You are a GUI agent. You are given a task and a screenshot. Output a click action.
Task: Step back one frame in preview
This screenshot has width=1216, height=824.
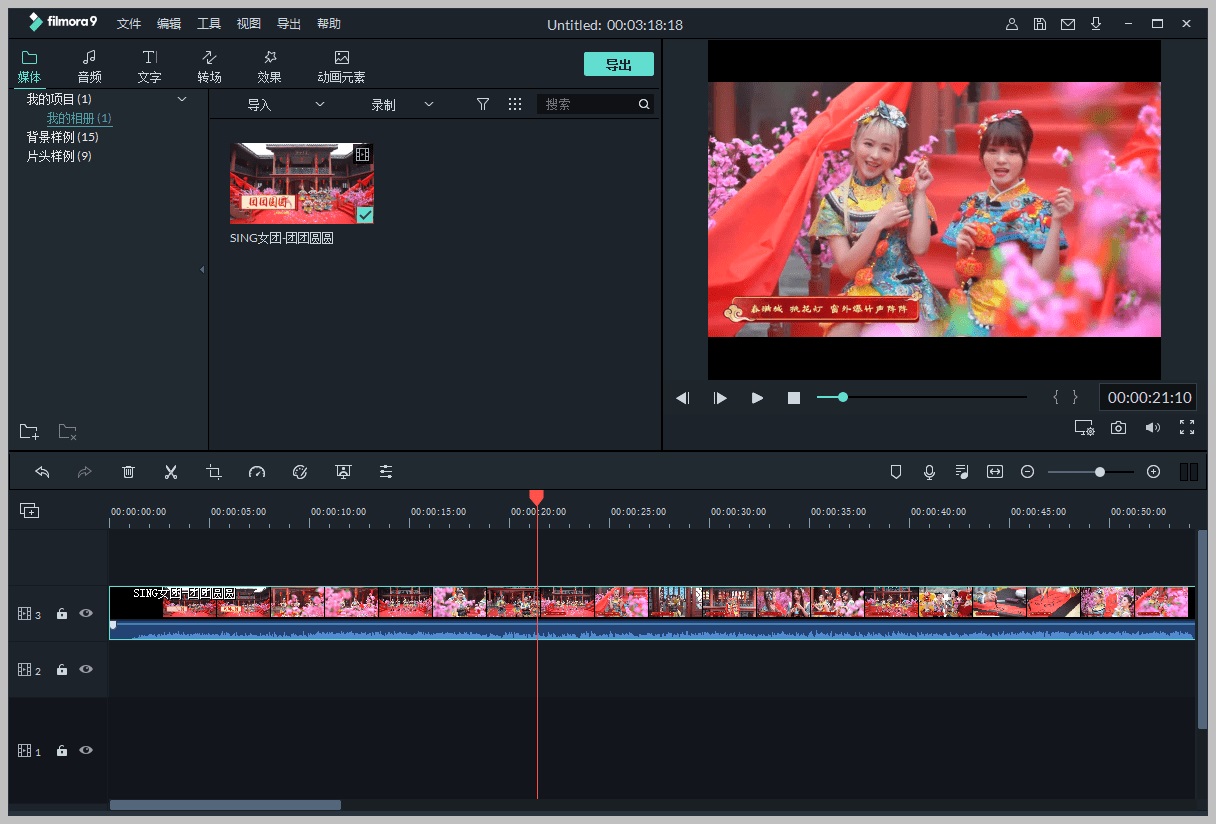click(683, 398)
